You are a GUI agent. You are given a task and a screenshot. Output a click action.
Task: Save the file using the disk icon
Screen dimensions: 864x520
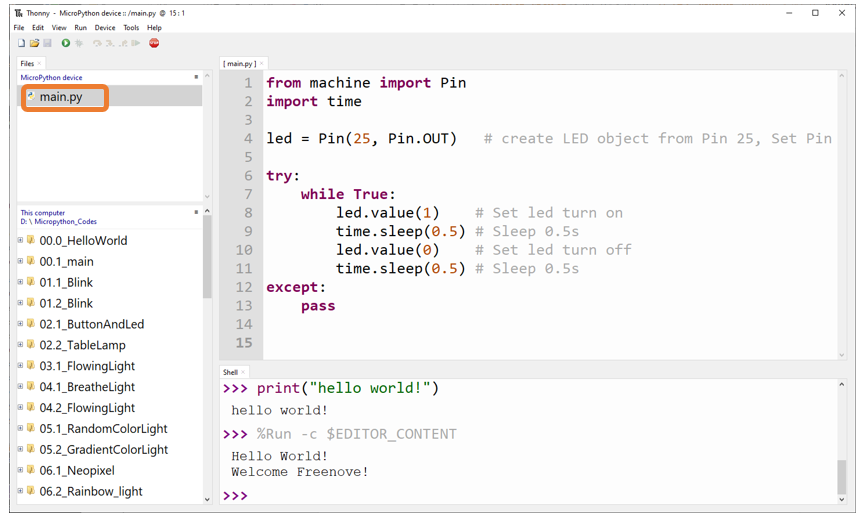pos(47,43)
